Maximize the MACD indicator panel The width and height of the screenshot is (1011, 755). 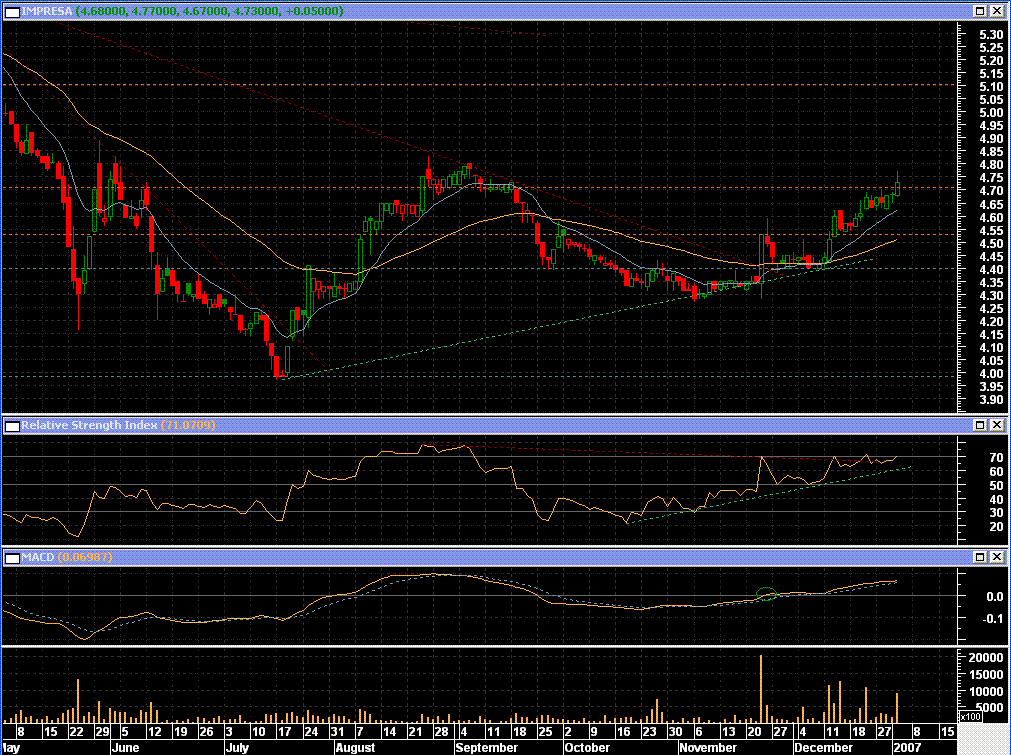click(980, 556)
